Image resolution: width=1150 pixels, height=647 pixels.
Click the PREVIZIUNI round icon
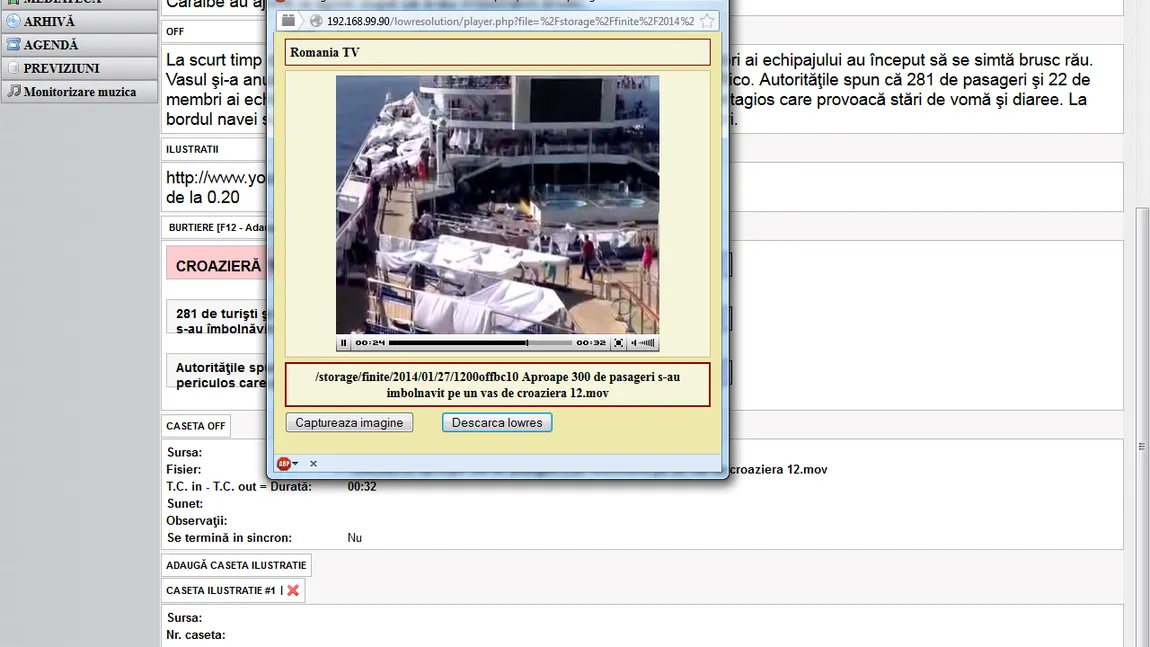tap(13, 68)
